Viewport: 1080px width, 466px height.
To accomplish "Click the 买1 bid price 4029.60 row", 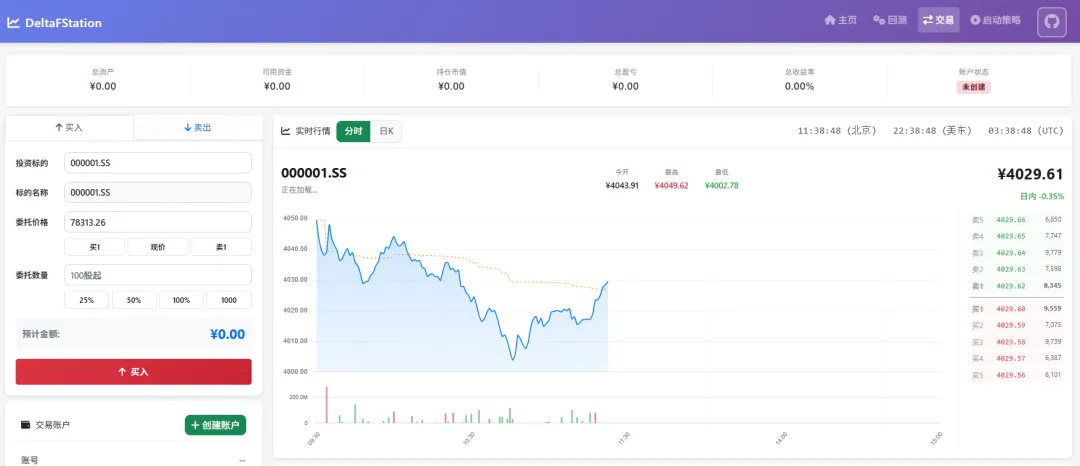I will point(1016,309).
